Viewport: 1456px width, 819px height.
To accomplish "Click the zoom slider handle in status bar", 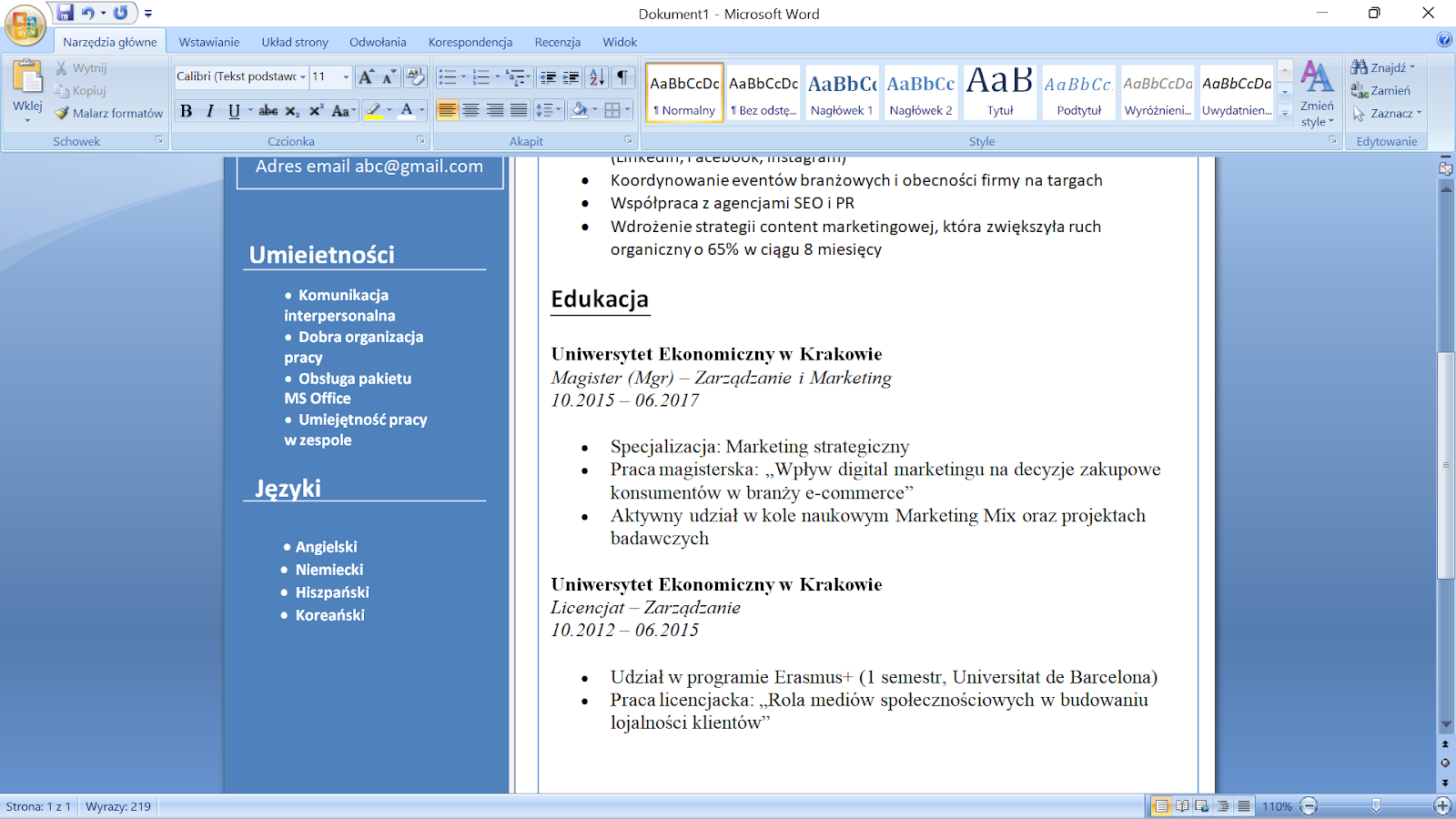I will (x=1376, y=805).
